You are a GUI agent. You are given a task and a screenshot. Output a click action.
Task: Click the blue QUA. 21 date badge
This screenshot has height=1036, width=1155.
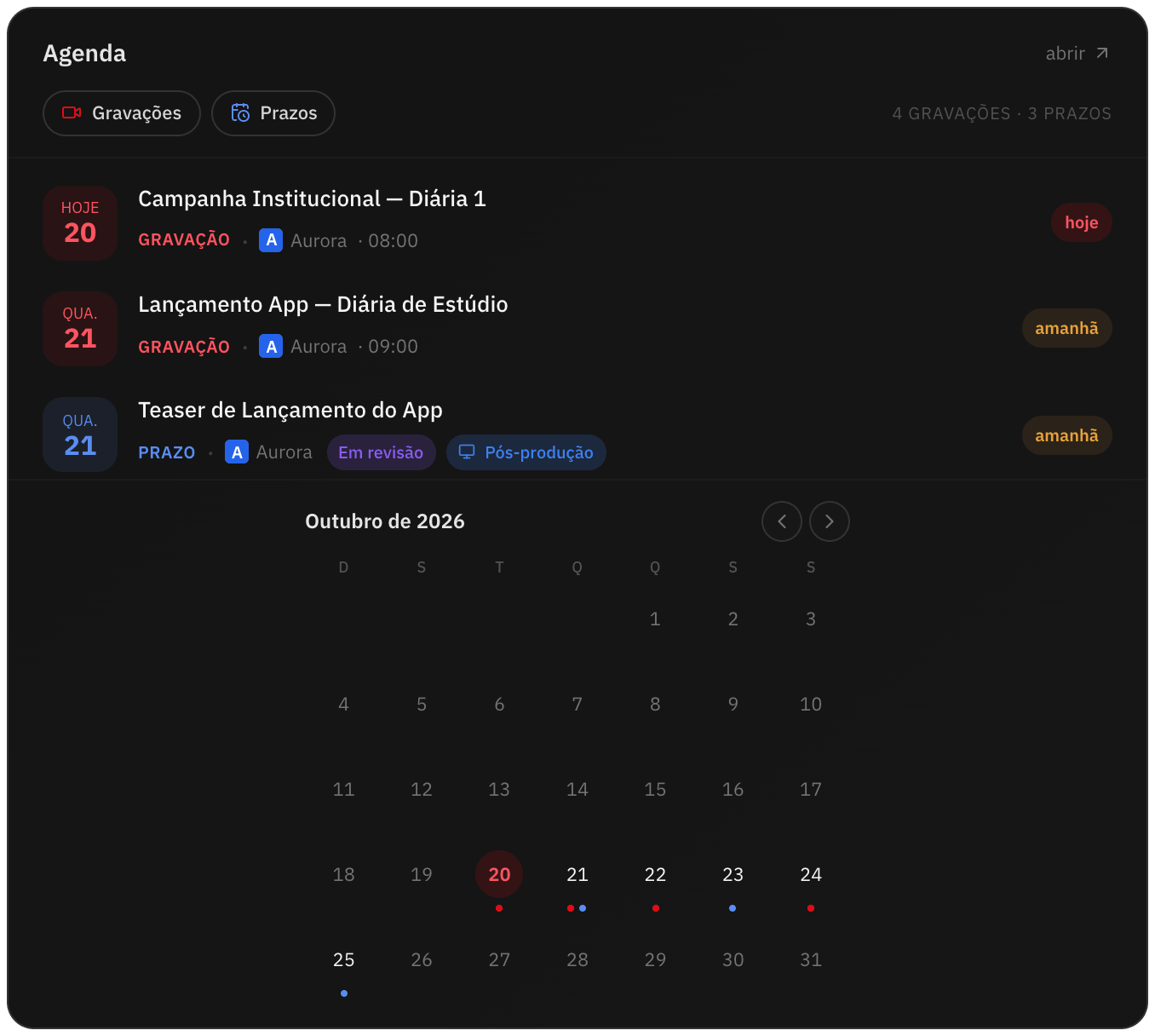pyautogui.click(x=80, y=435)
